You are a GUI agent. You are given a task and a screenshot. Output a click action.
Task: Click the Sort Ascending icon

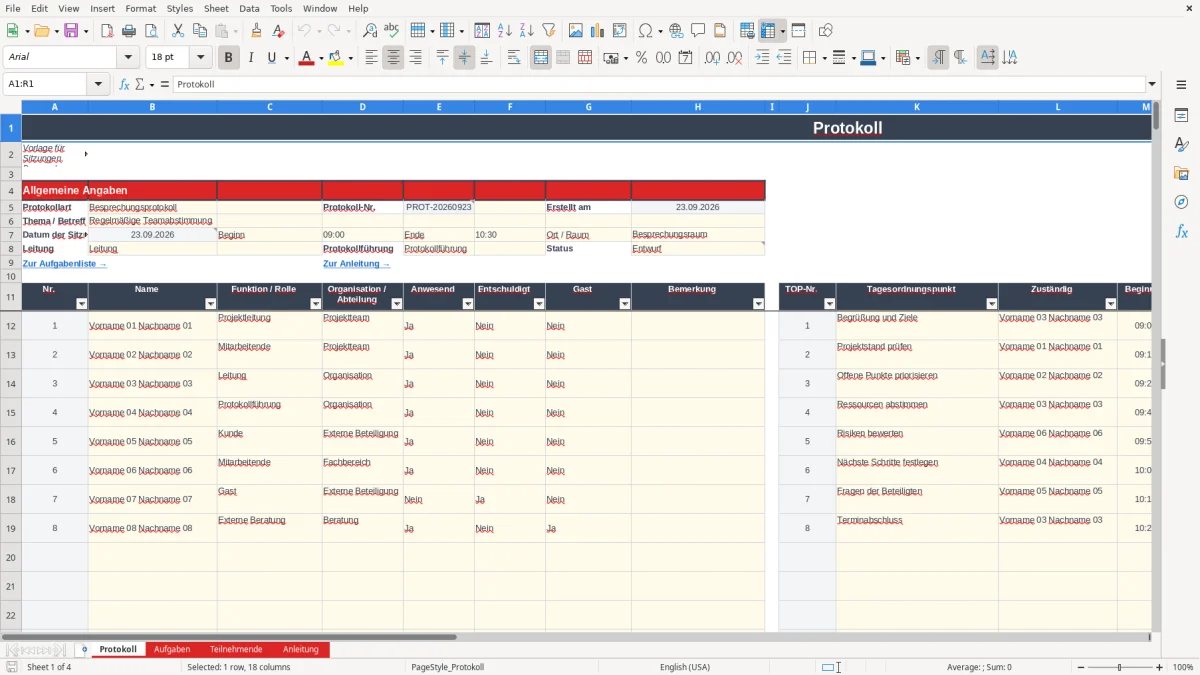click(505, 31)
